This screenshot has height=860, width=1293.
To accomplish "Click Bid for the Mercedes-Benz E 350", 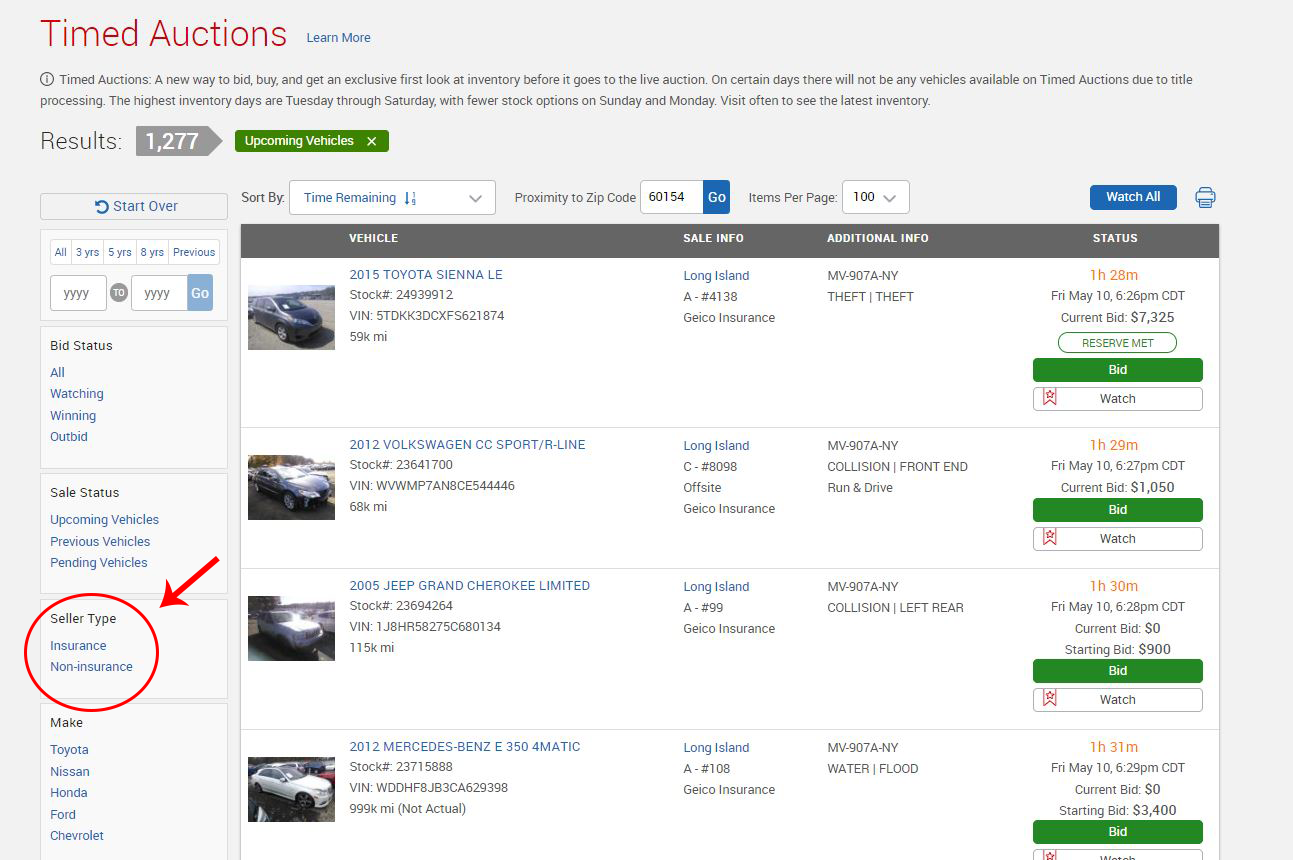I will click(1117, 832).
